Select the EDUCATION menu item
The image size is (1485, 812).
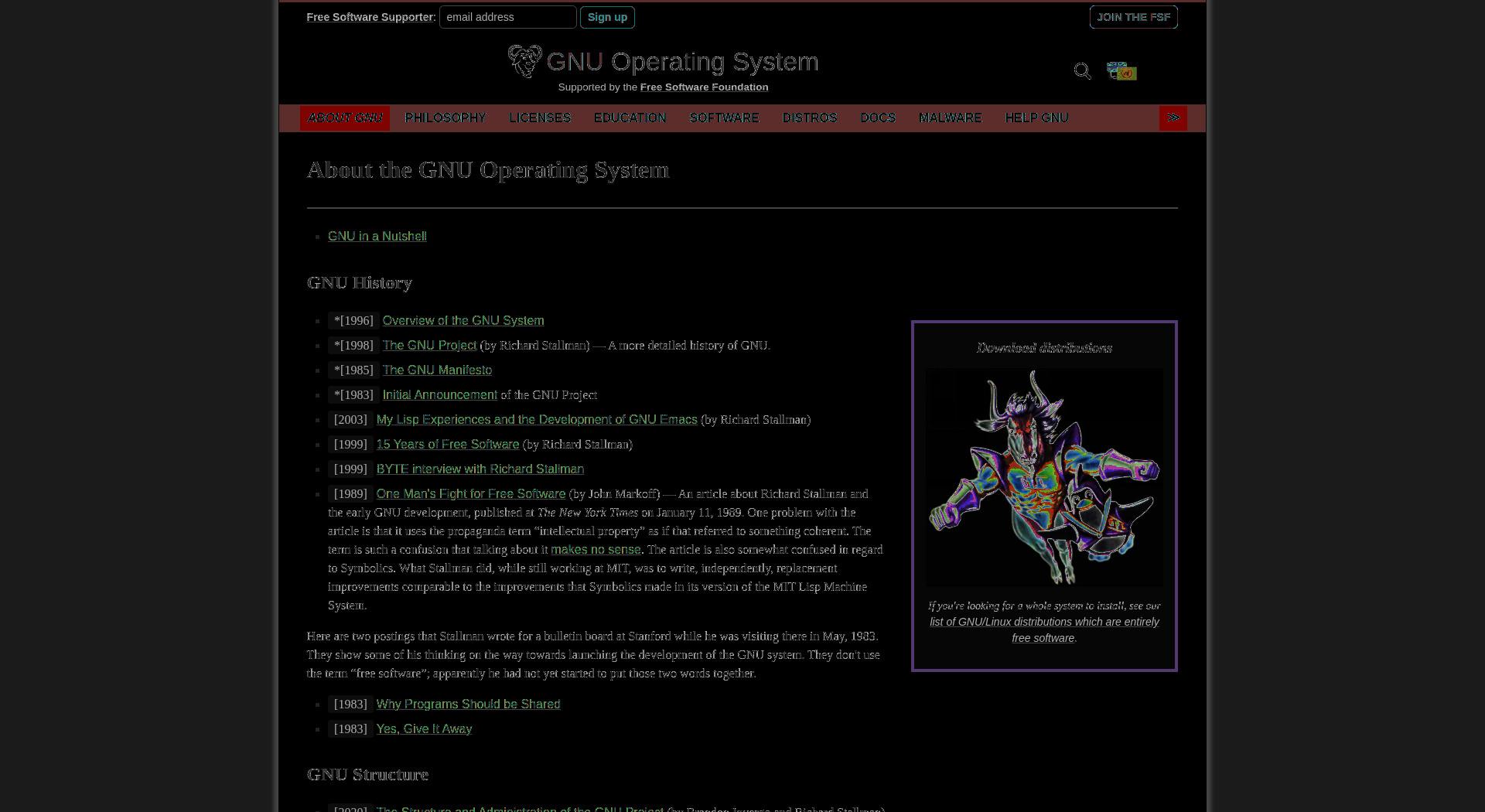tap(630, 118)
